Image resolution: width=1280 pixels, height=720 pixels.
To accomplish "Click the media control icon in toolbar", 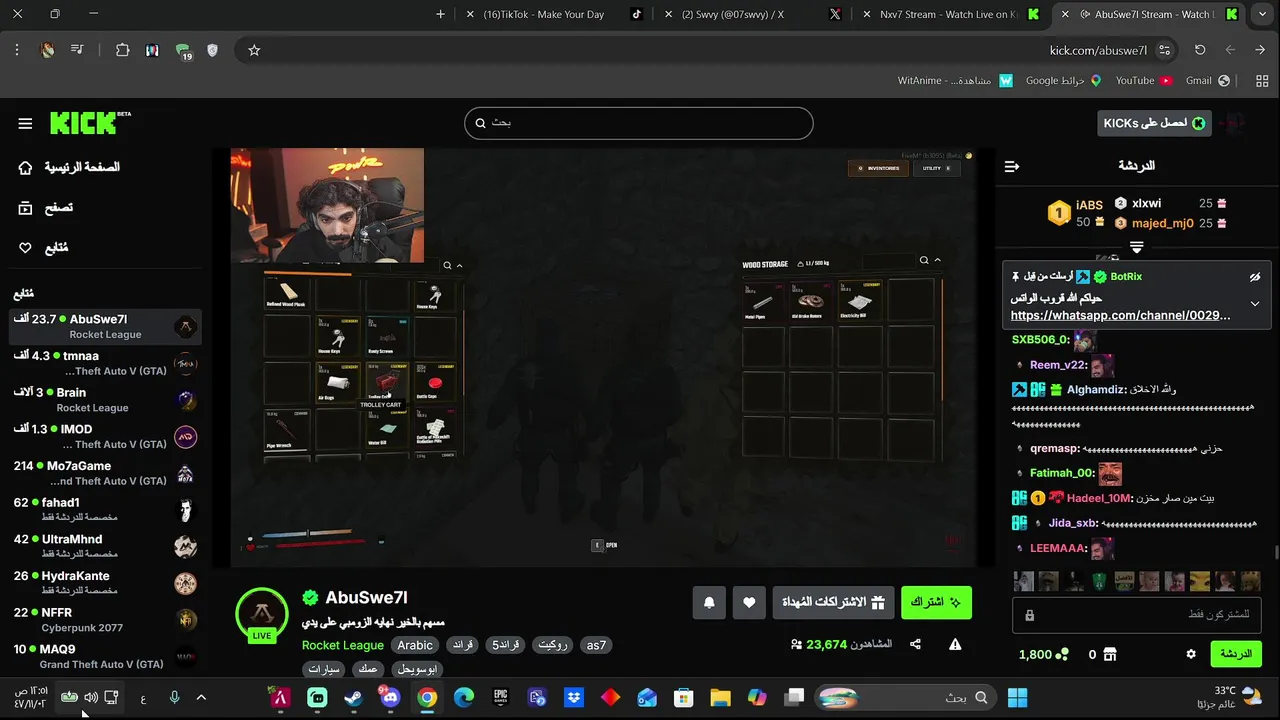I will [x=77, y=50].
